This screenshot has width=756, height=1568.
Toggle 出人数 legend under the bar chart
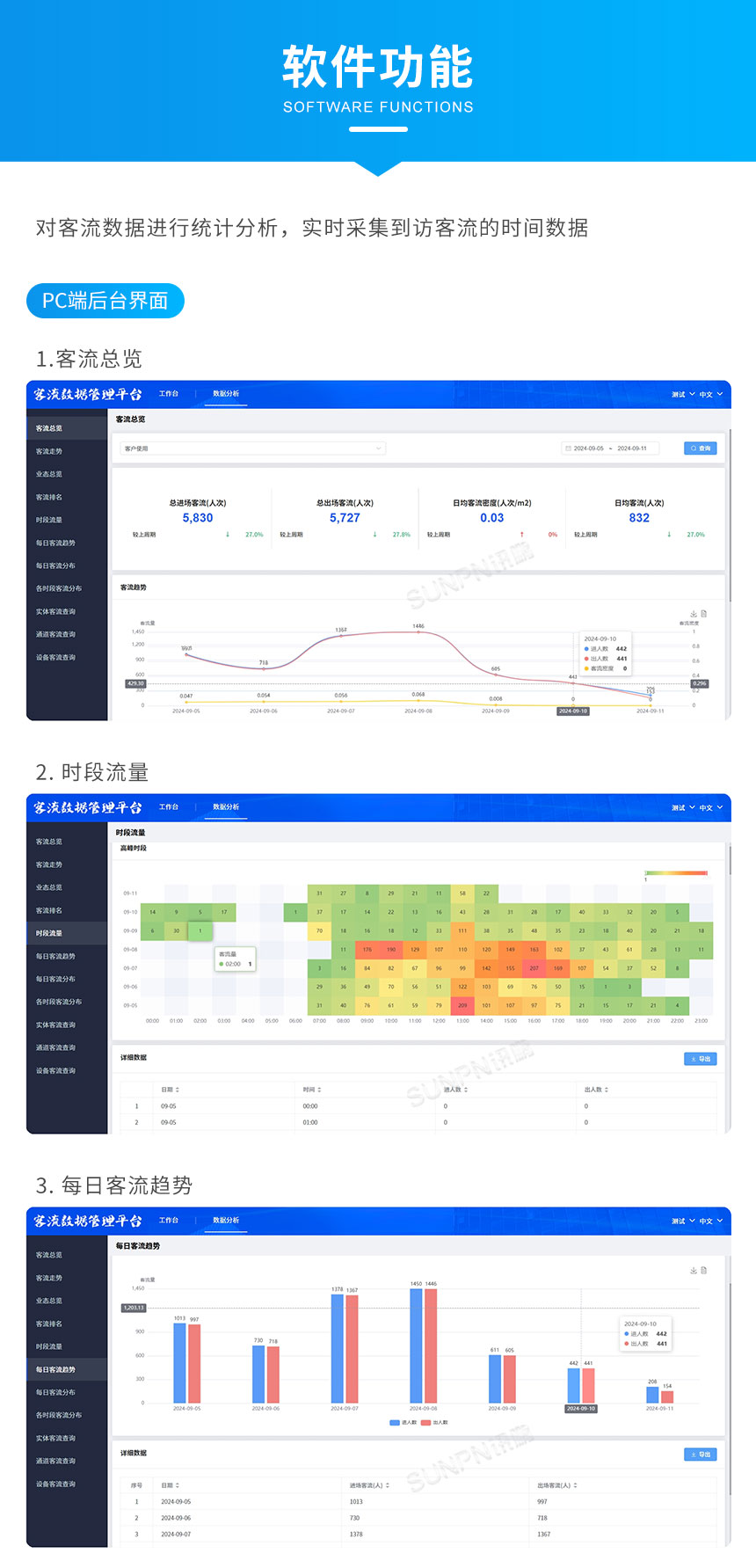(435, 1422)
